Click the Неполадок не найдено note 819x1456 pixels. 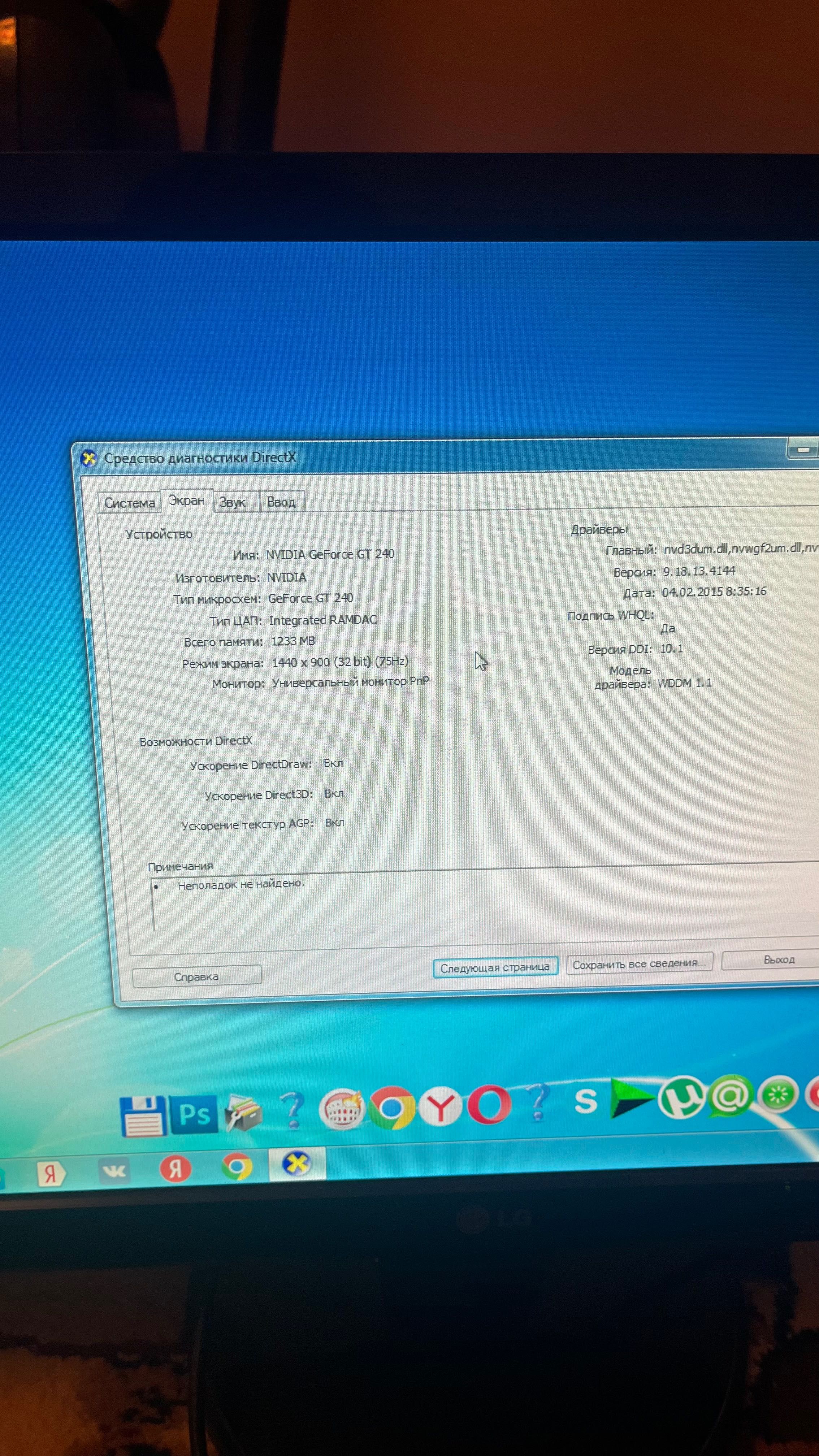click(x=241, y=885)
